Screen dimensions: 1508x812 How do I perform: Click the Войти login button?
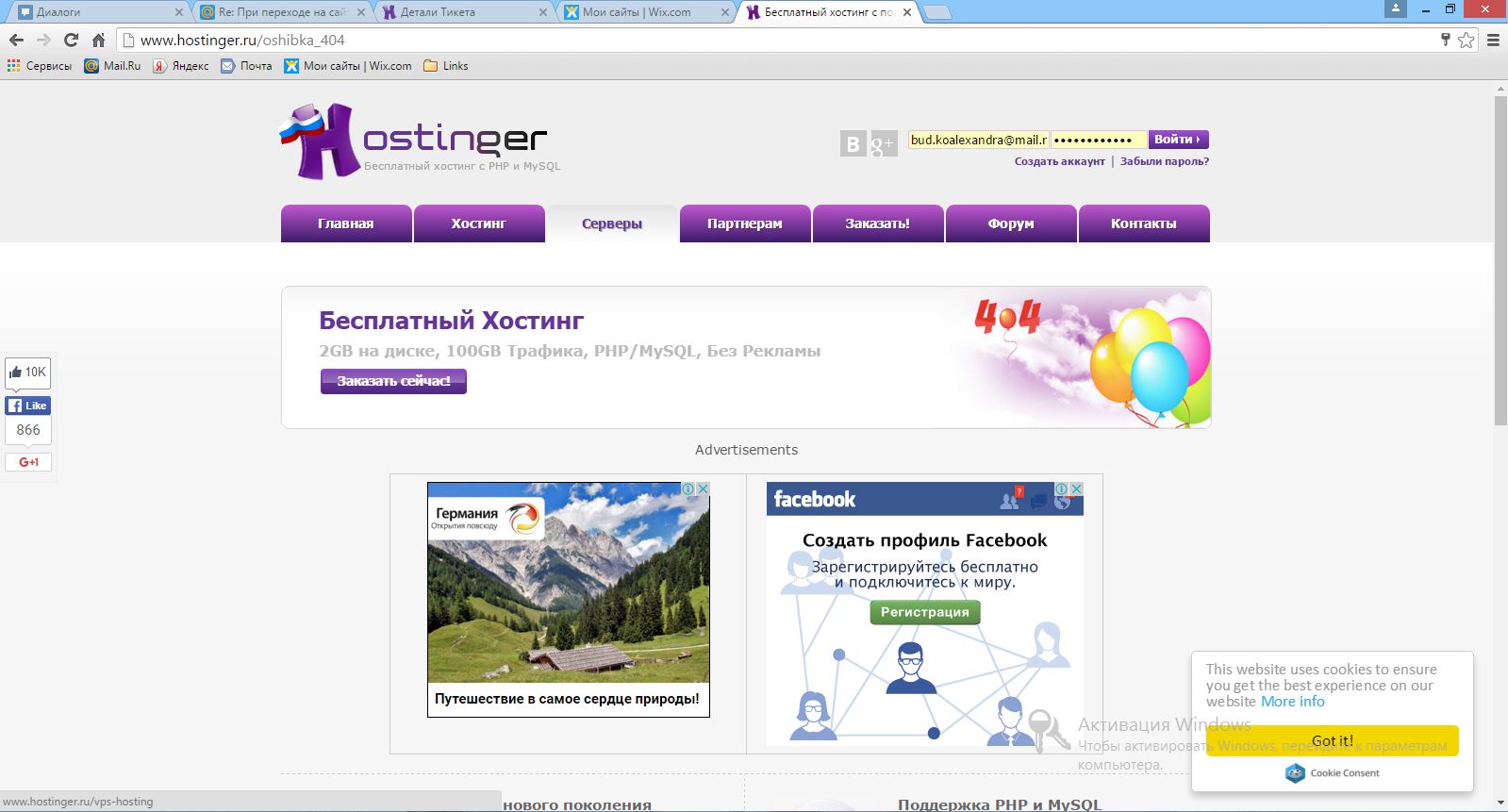[1178, 140]
